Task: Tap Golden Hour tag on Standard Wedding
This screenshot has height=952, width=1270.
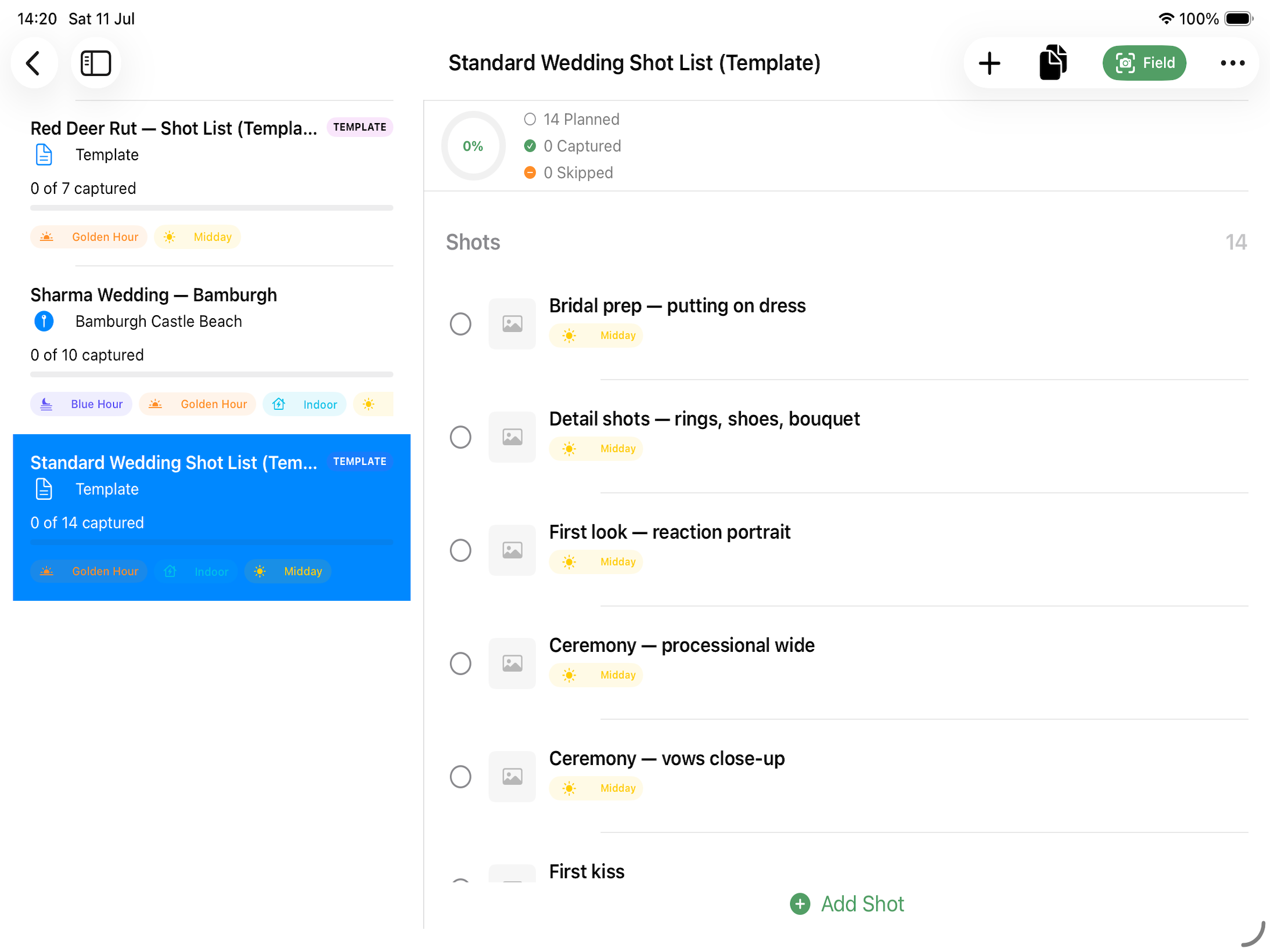Action: coord(88,571)
